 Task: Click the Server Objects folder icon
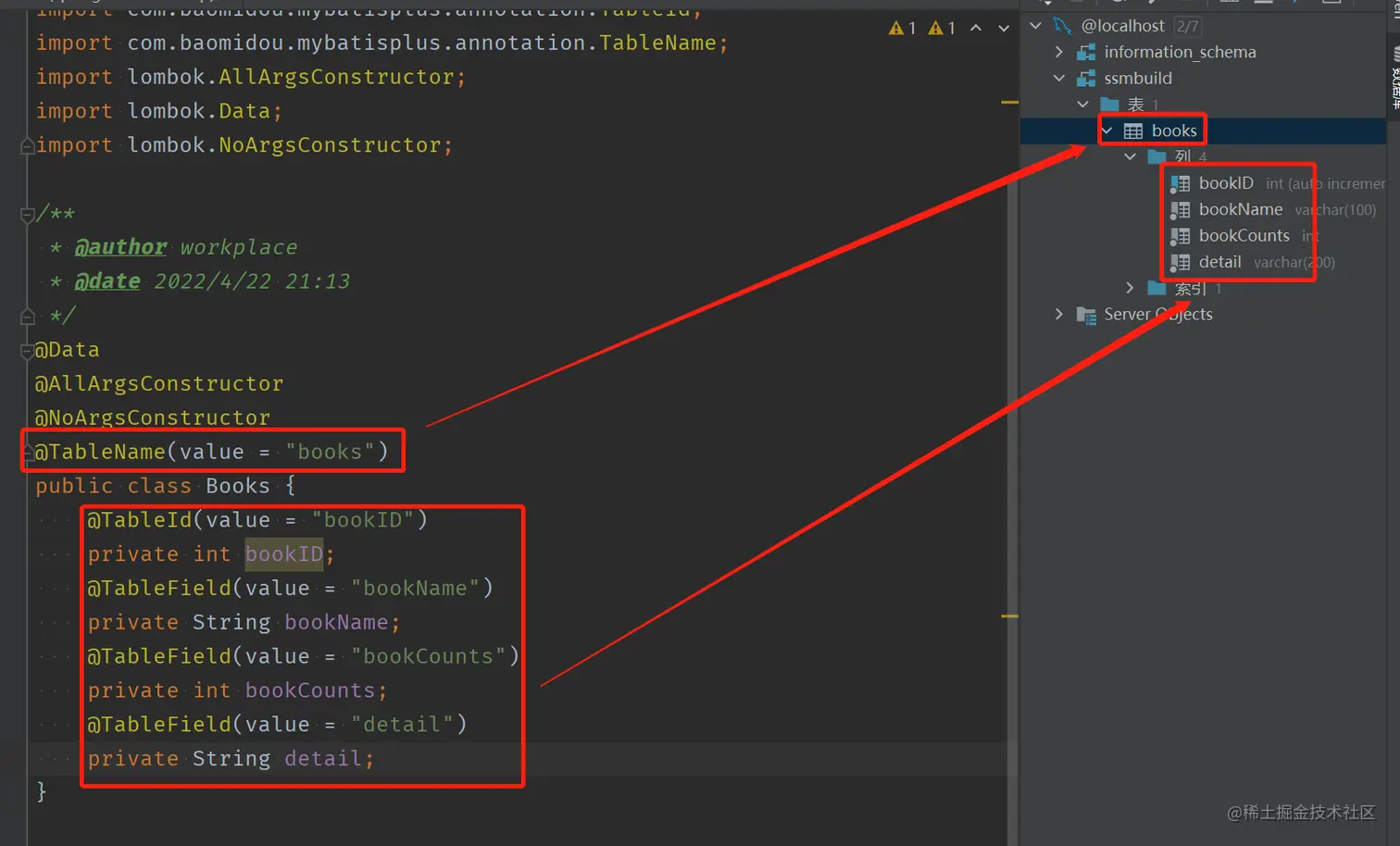click(x=1086, y=315)
